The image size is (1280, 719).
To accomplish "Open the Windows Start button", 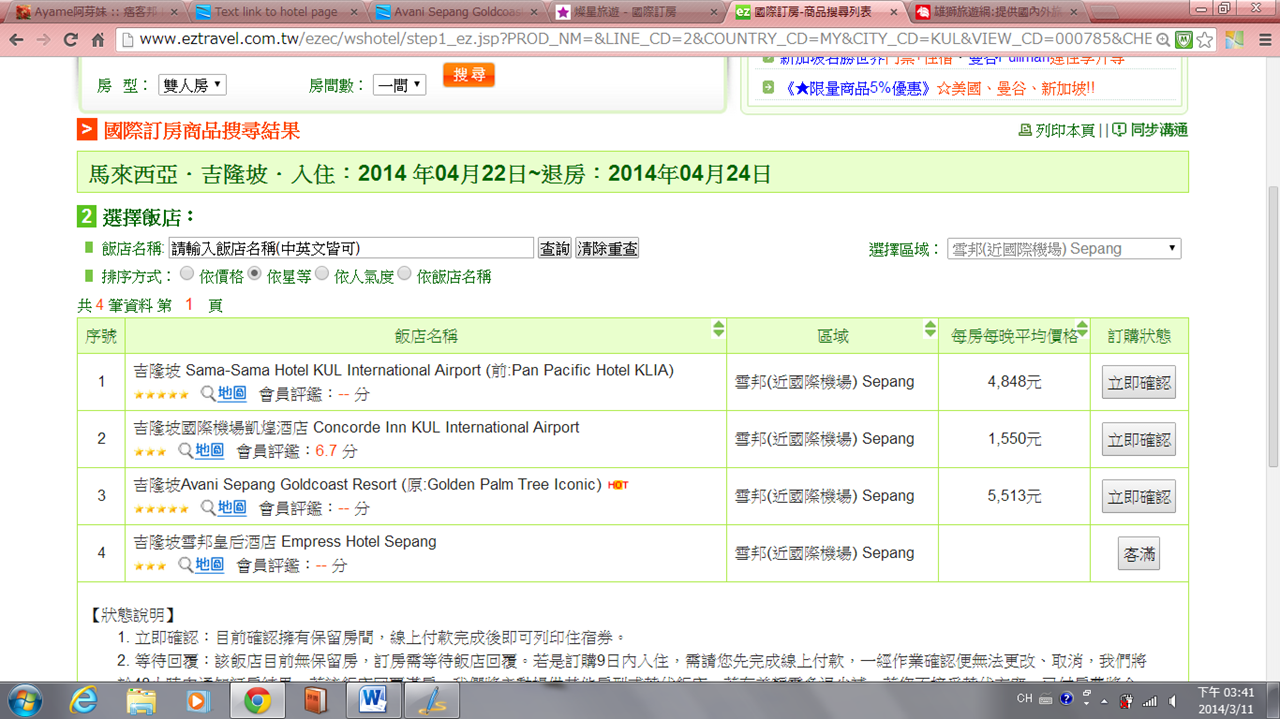I will tap(24, 700).
